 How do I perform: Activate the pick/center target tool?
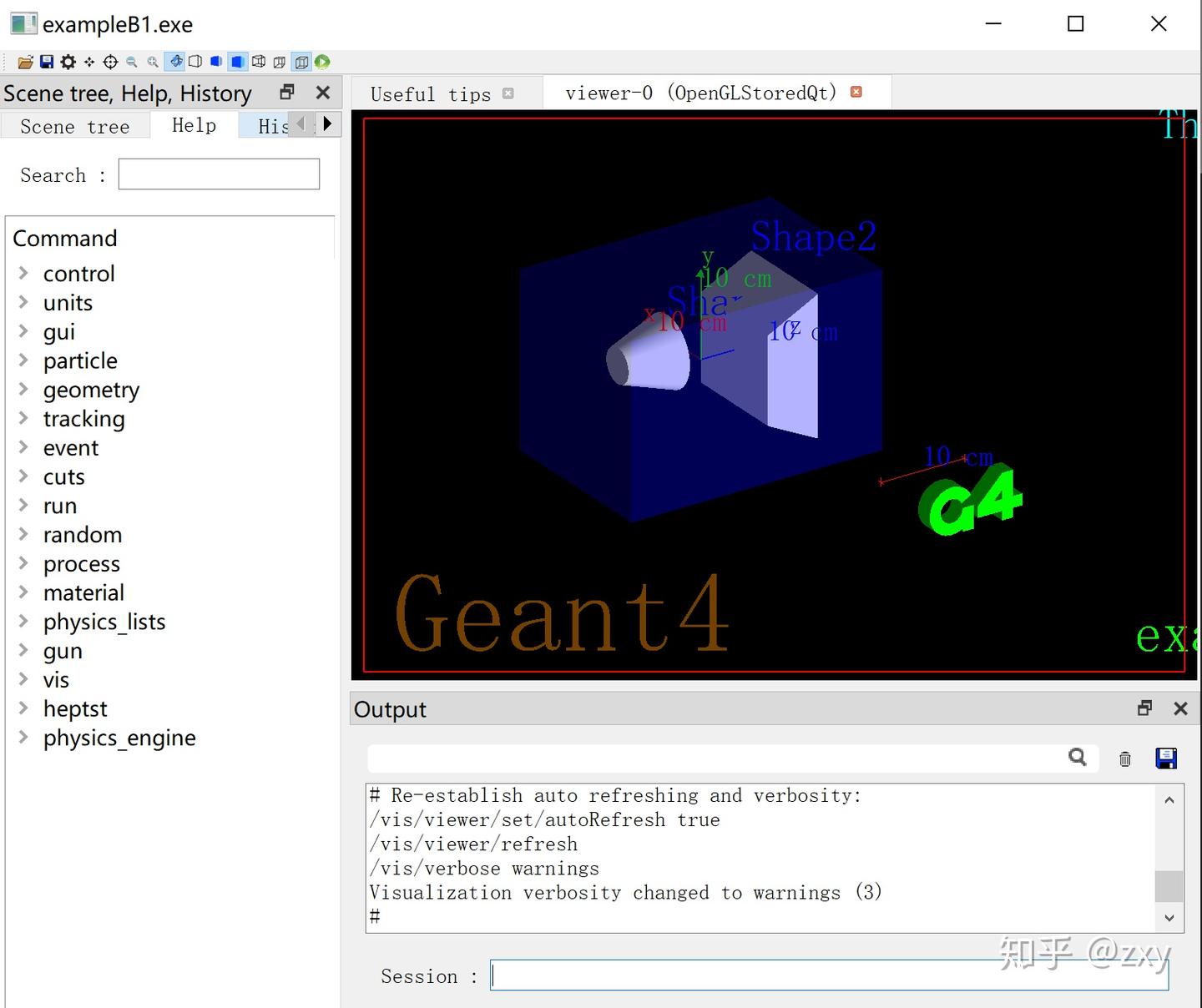pos(109,61)
